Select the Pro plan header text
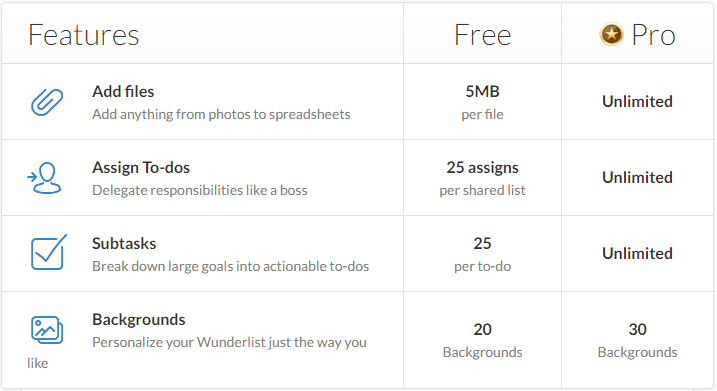 coord(653,35)
